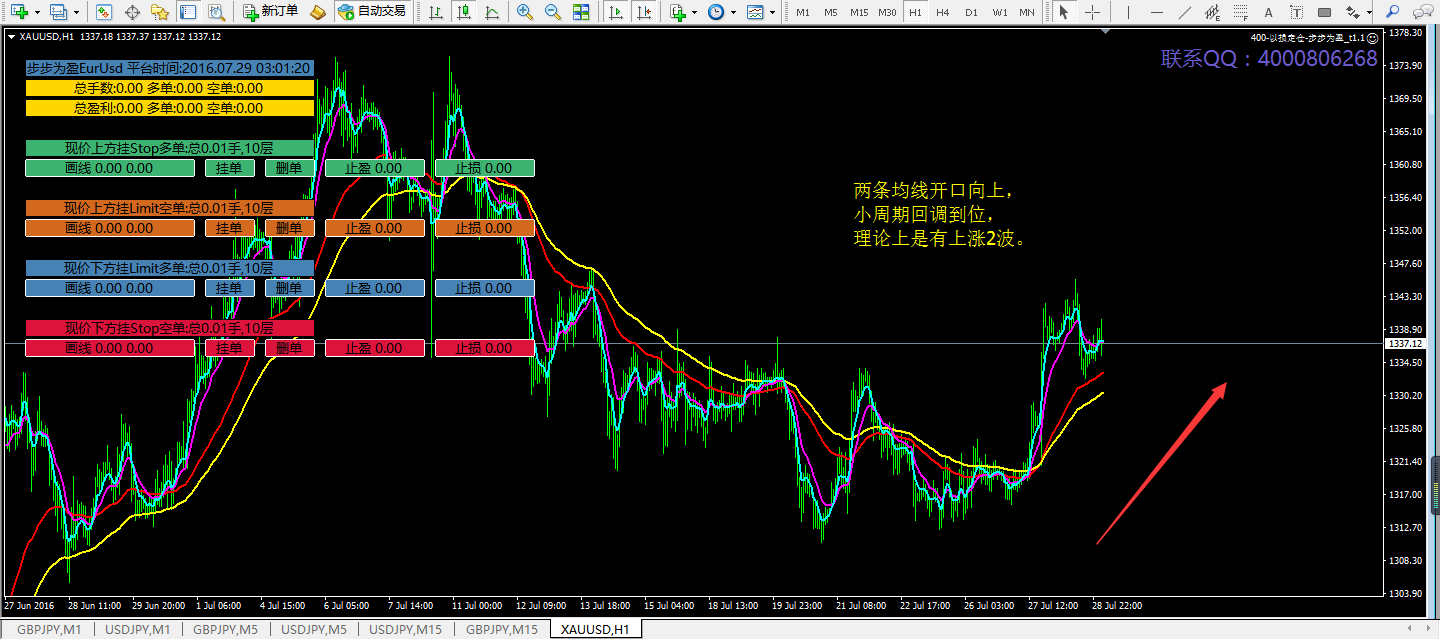This screenshot has height=640, width=1440.
Task: Select the D1 timeframe
Action: coord(970,12)
